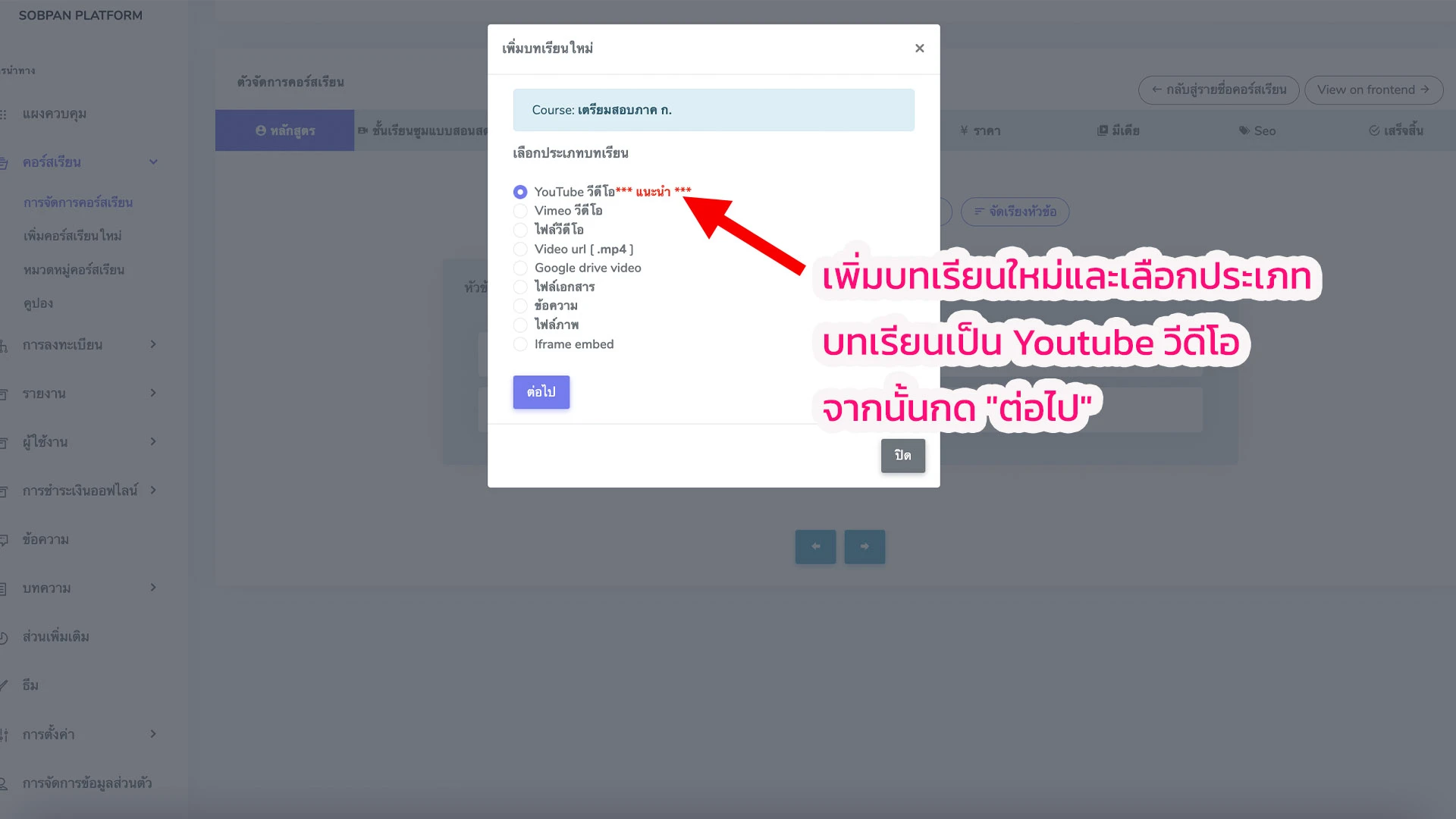Open การจัดการคอร์สเรียน sidebar link
Image resolution: width=1456 pixels, height=819 pixels.
point(78,202)
